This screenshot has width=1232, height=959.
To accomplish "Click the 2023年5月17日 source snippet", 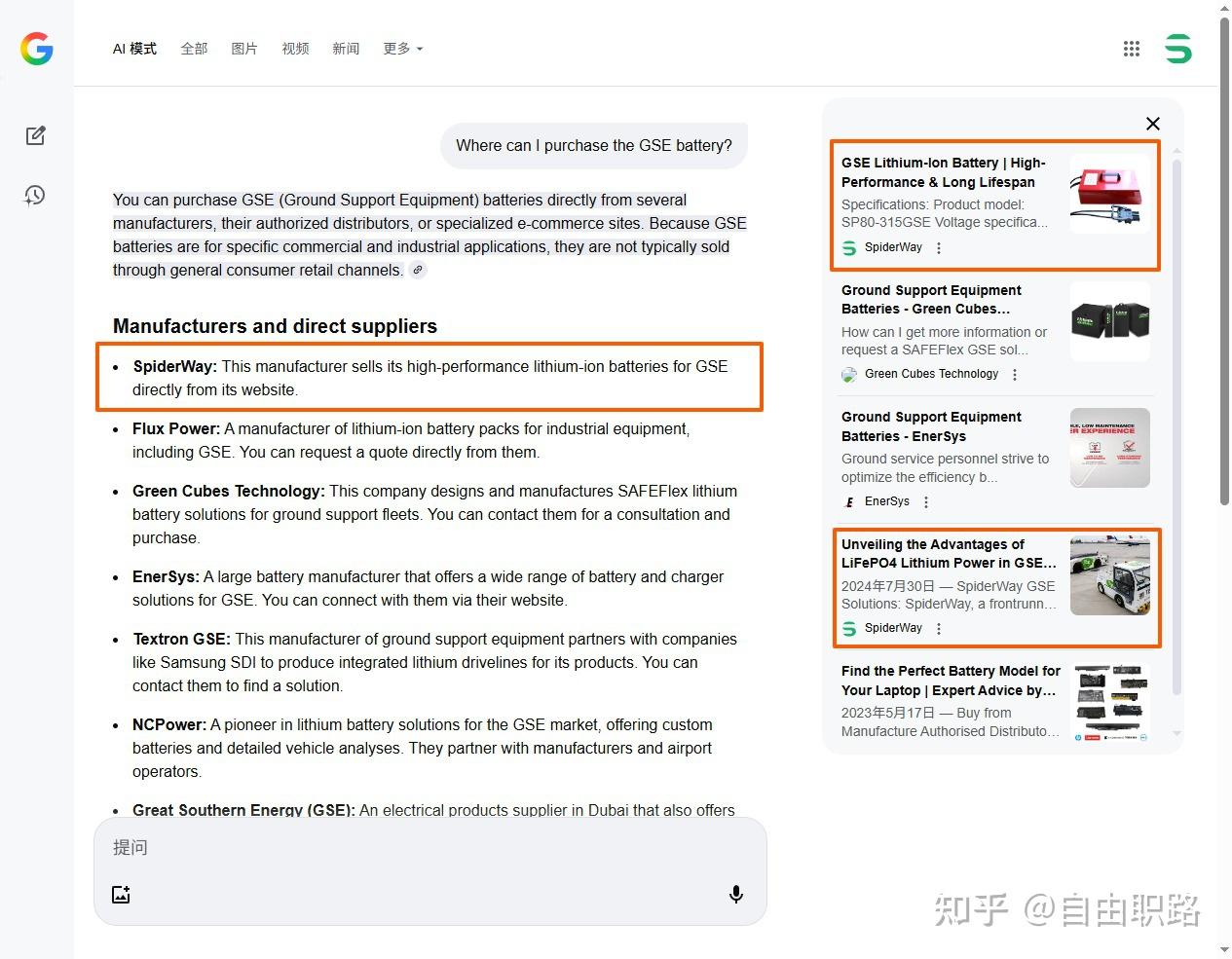I will tap(950, 722).
